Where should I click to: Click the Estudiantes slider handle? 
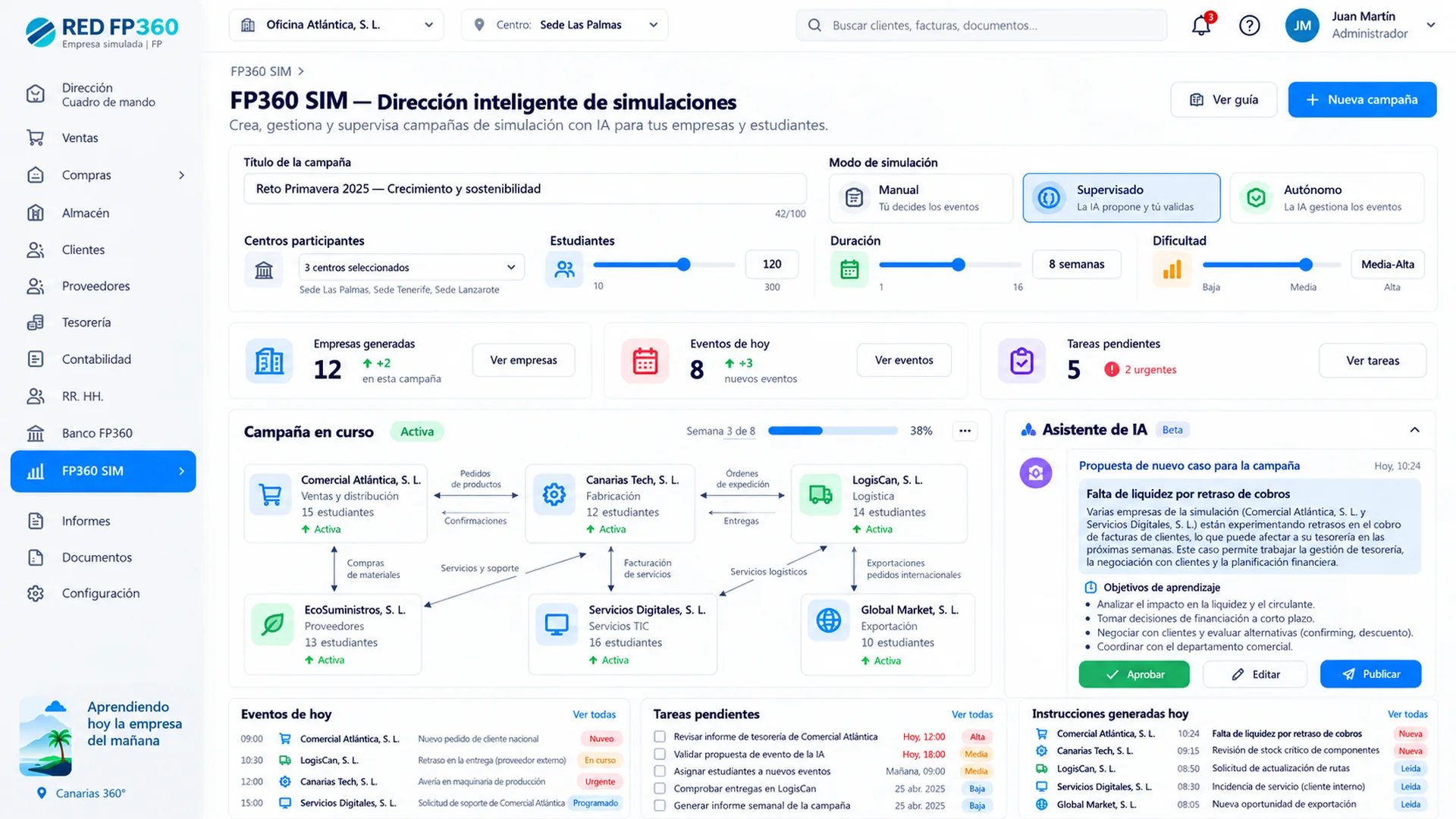coord(684,265)
